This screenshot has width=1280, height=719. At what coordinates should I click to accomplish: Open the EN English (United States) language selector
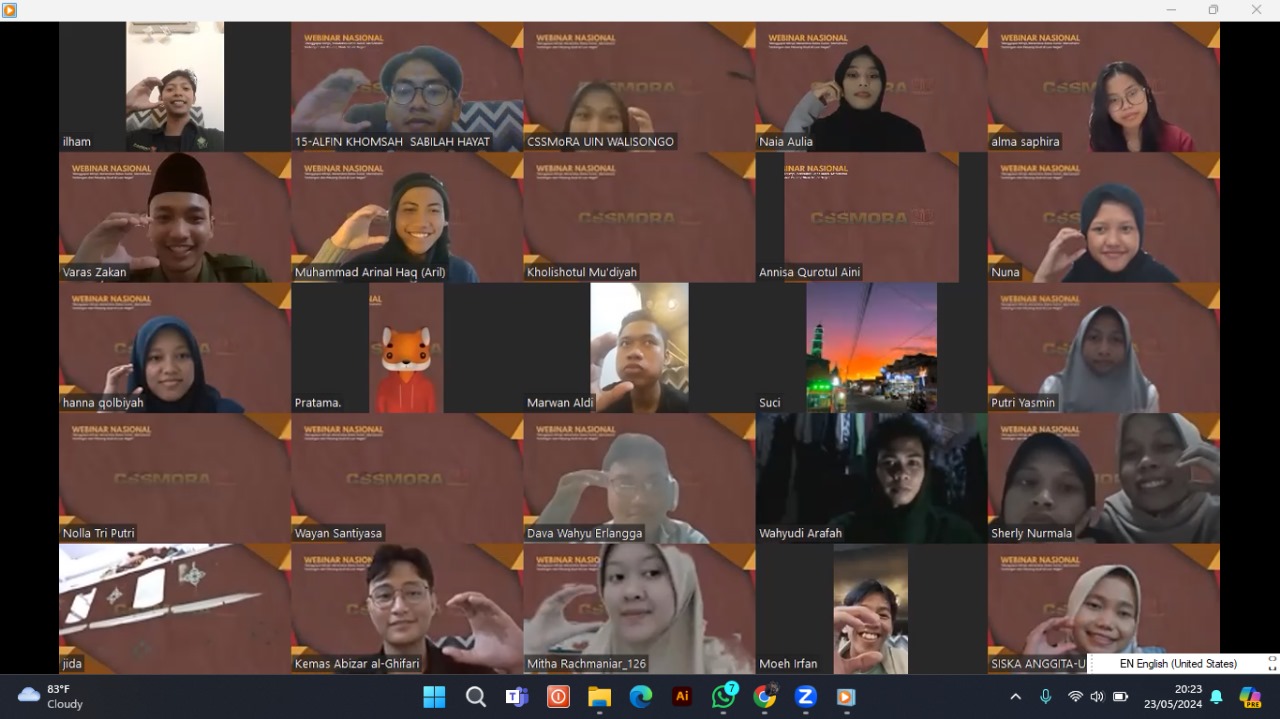pos(1177,664)
